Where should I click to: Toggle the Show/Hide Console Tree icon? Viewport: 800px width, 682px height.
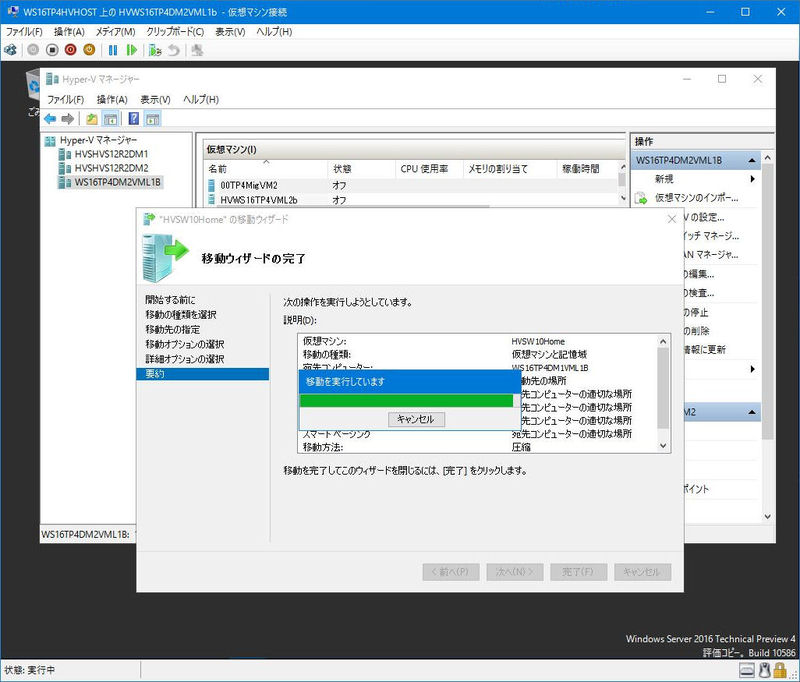(x=110, y=119)
